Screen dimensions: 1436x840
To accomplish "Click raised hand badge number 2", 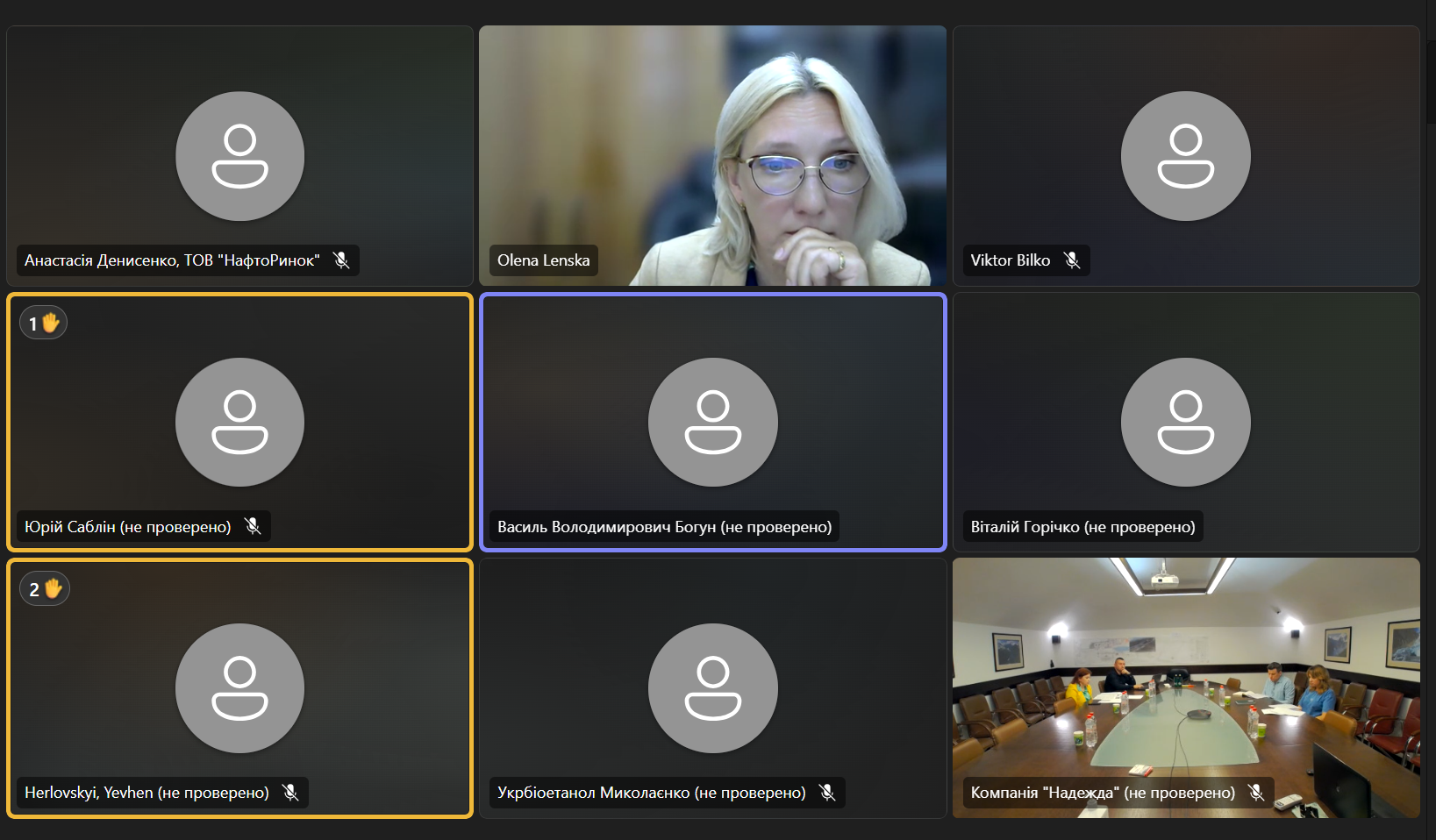I will (44, 589).
